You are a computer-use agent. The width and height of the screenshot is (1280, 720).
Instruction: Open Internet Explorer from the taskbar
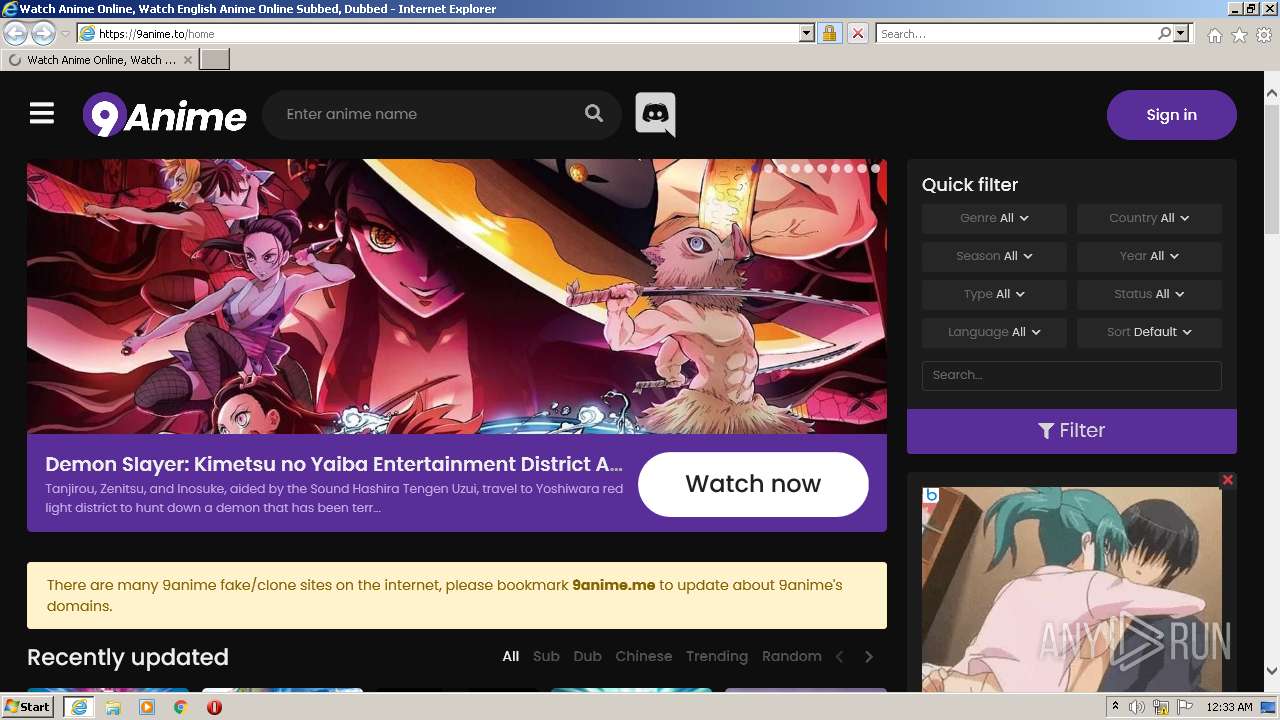tap(78, 707)
